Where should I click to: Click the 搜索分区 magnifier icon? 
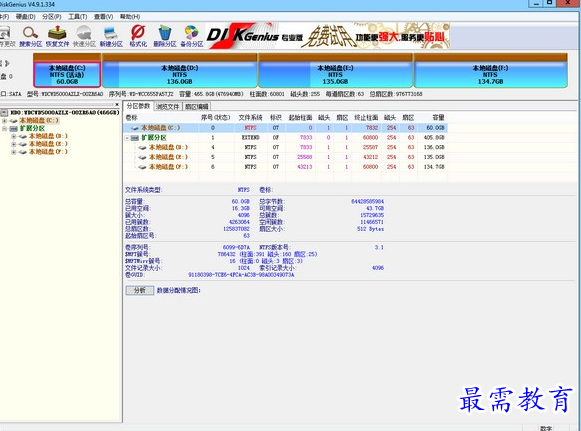click(x=30, y=33)
